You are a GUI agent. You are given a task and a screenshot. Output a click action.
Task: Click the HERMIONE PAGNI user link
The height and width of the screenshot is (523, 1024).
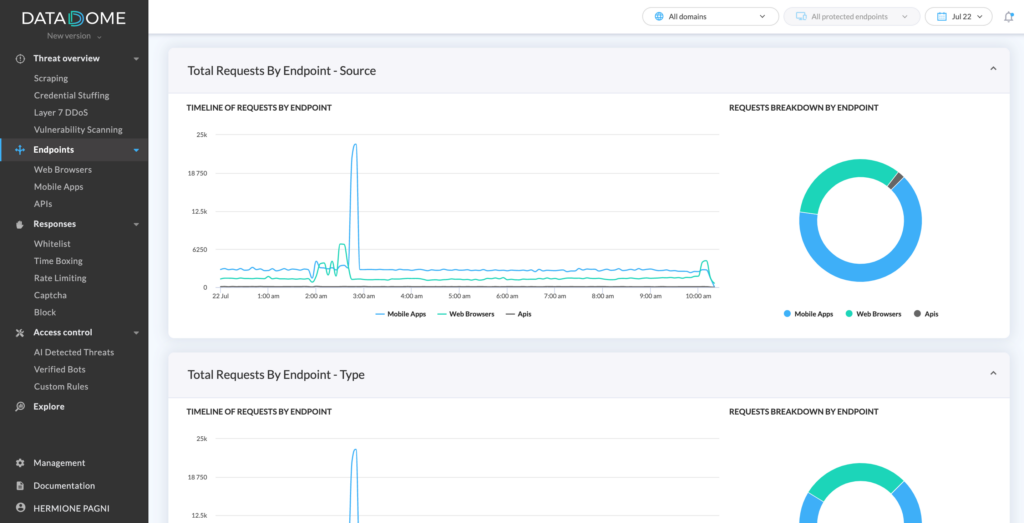tap(72, 508)
